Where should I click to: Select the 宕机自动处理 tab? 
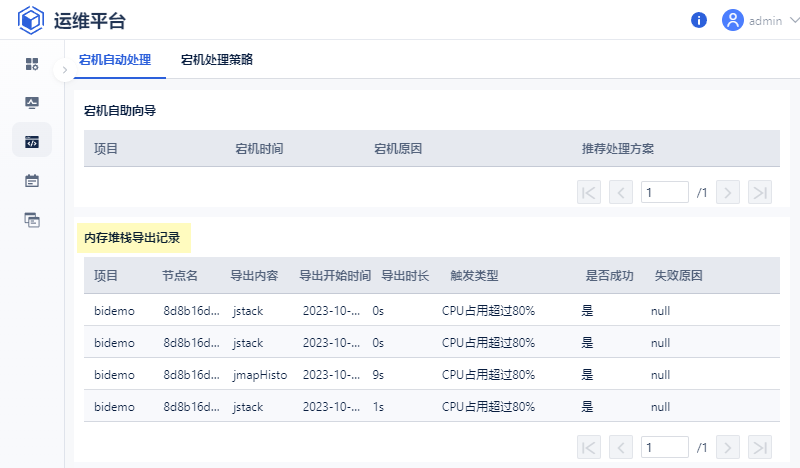pos(115,60)
